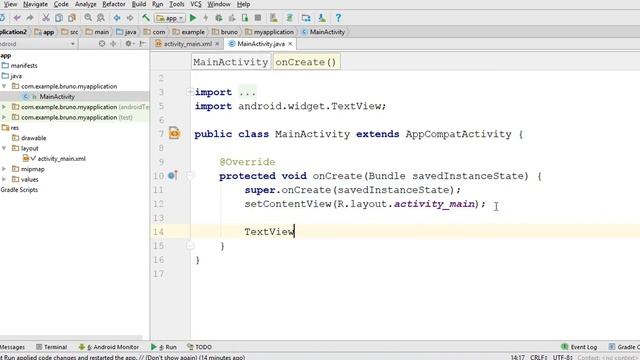Open the SDK Manager icon
Screen dimensions: 640x360
322,18
